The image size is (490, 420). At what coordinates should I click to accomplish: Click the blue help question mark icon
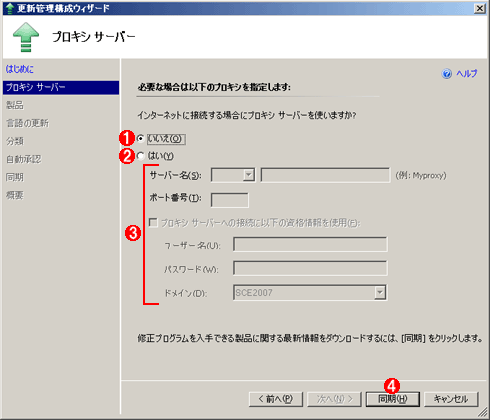447,73
